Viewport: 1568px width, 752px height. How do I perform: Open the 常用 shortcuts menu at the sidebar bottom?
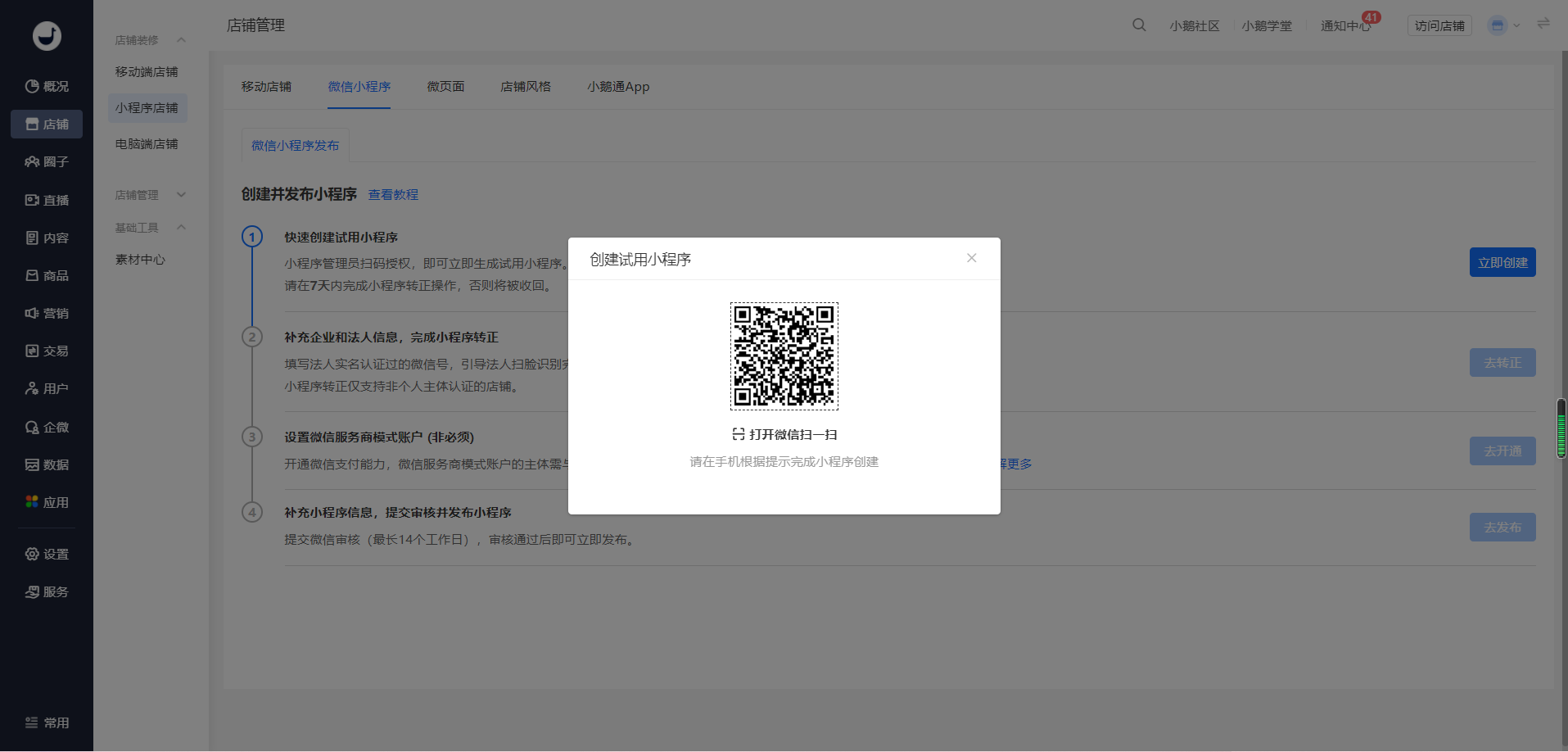pyautogui.click(x=47, y=723)
